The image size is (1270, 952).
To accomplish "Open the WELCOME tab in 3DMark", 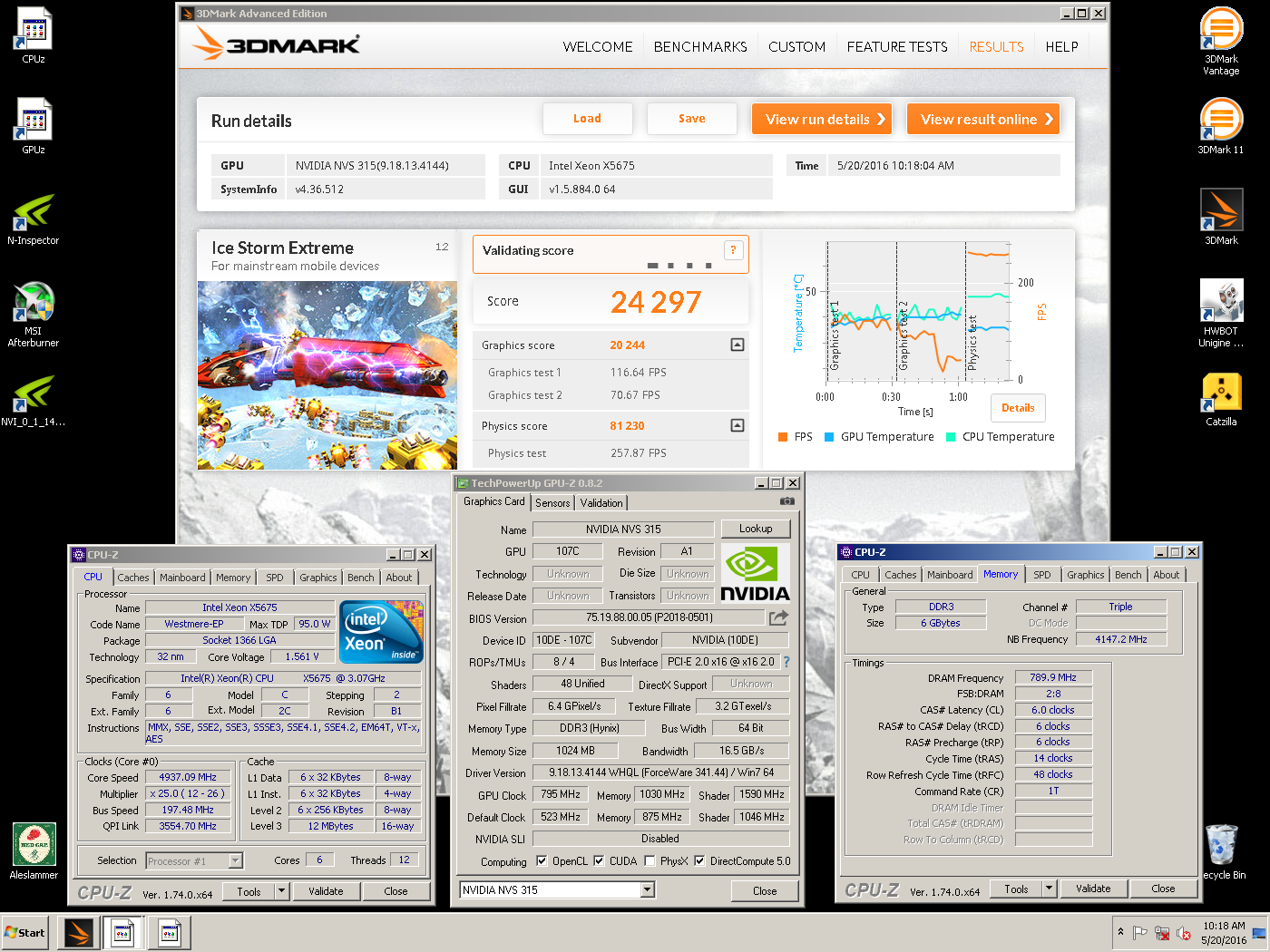I will point(598,47).
